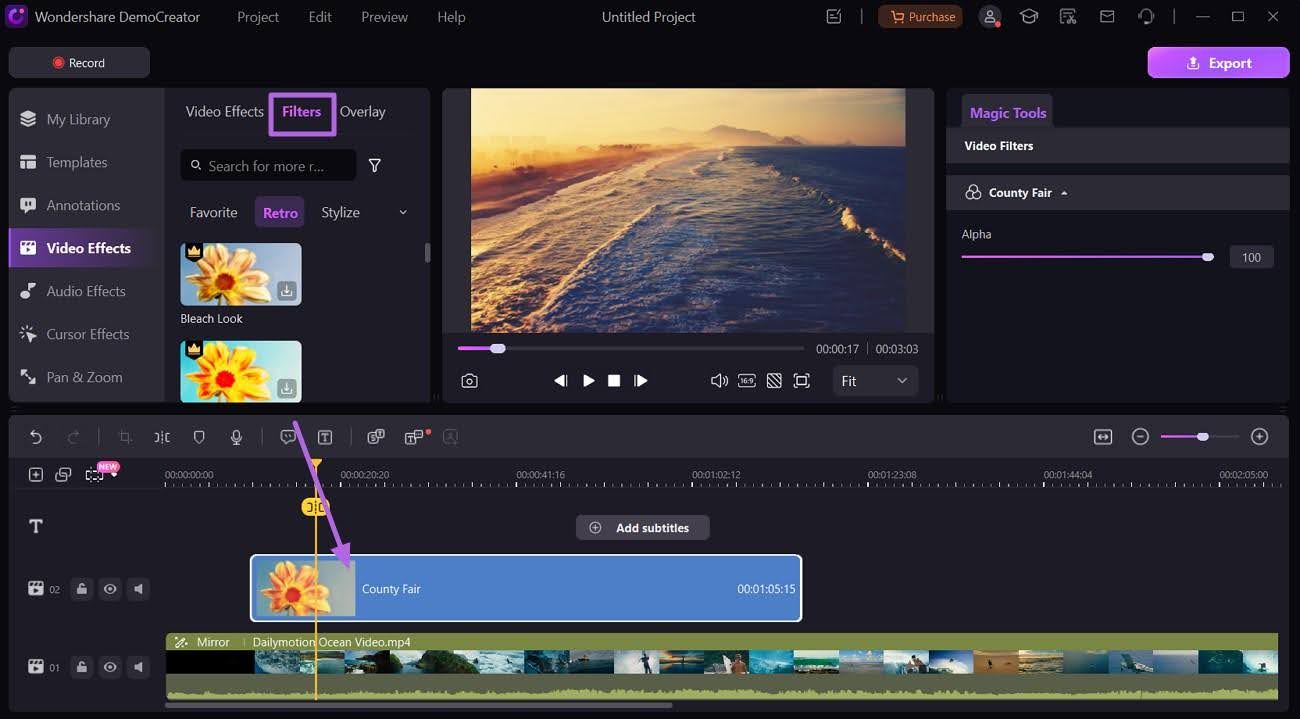Mute track 01 speaker icon
1300x719 pixels.
(x=139, y=667)
